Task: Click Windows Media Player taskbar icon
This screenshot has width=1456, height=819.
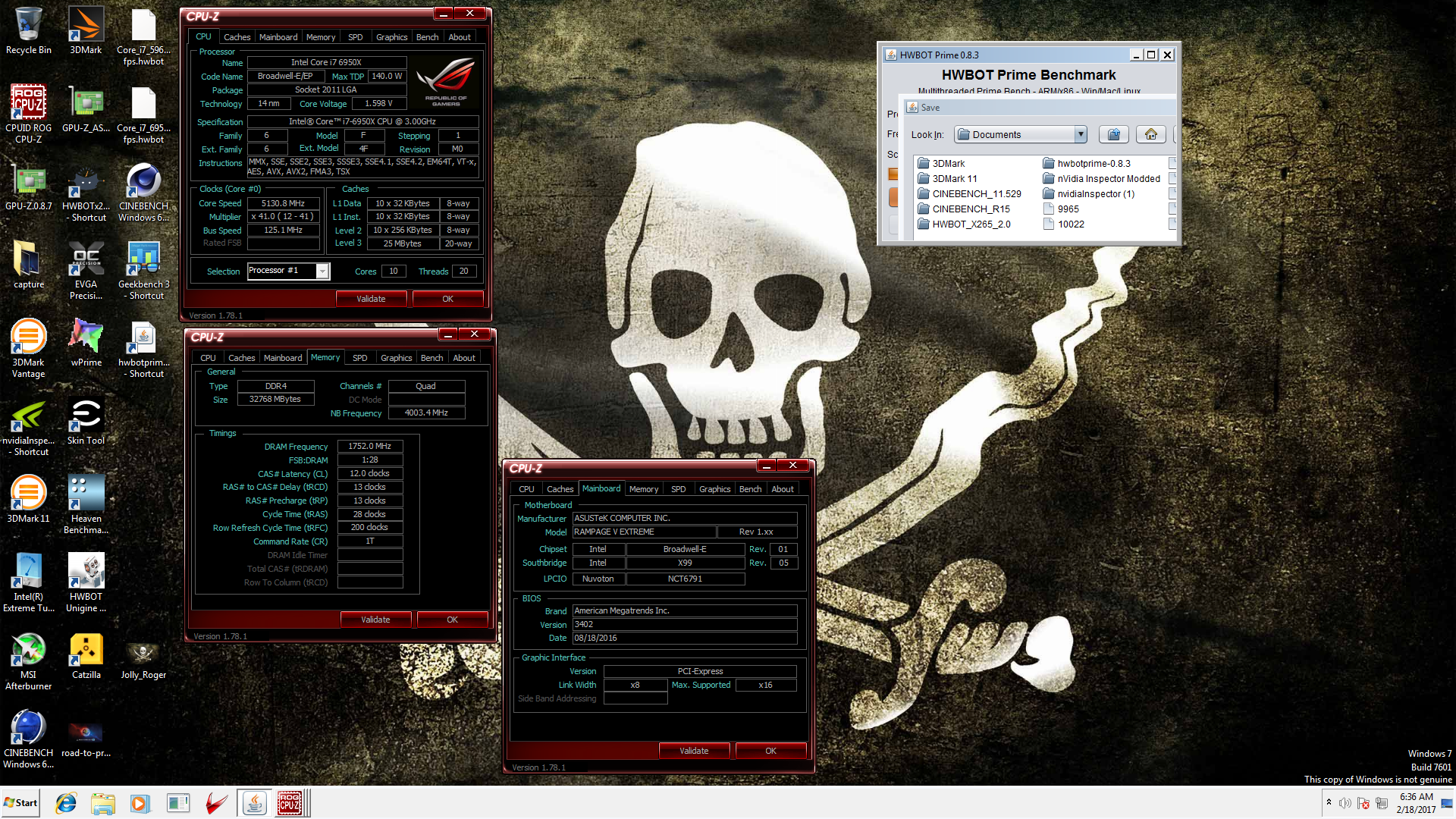Action: click(x=140, y=803)
